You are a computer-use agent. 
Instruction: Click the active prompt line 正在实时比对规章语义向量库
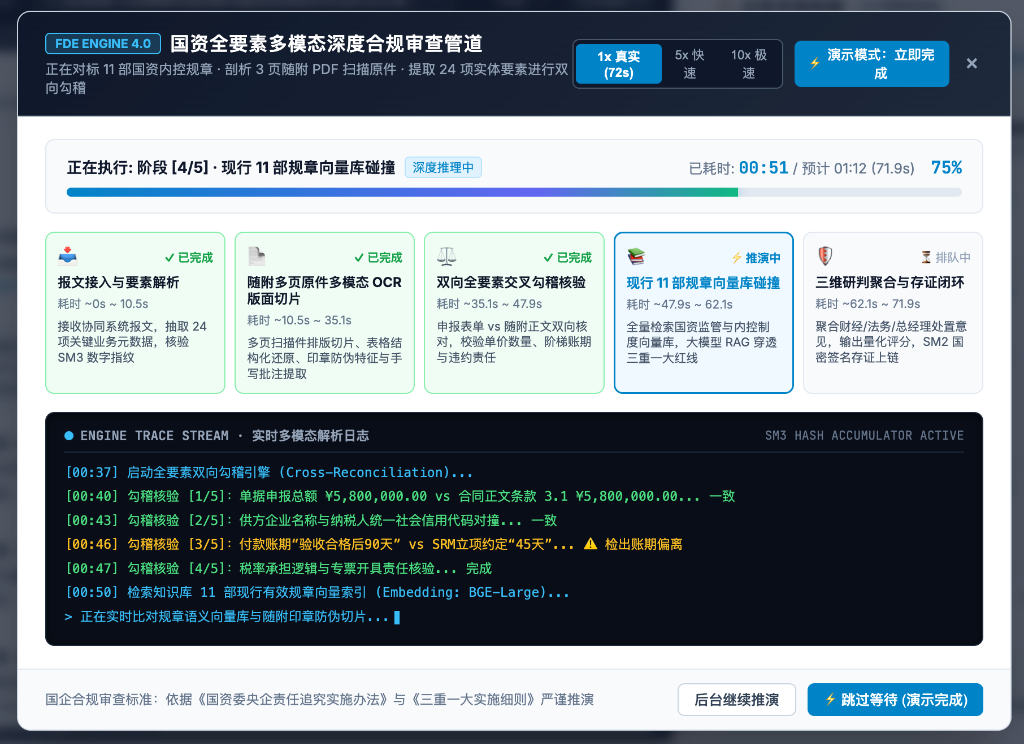tap(232, 617)
